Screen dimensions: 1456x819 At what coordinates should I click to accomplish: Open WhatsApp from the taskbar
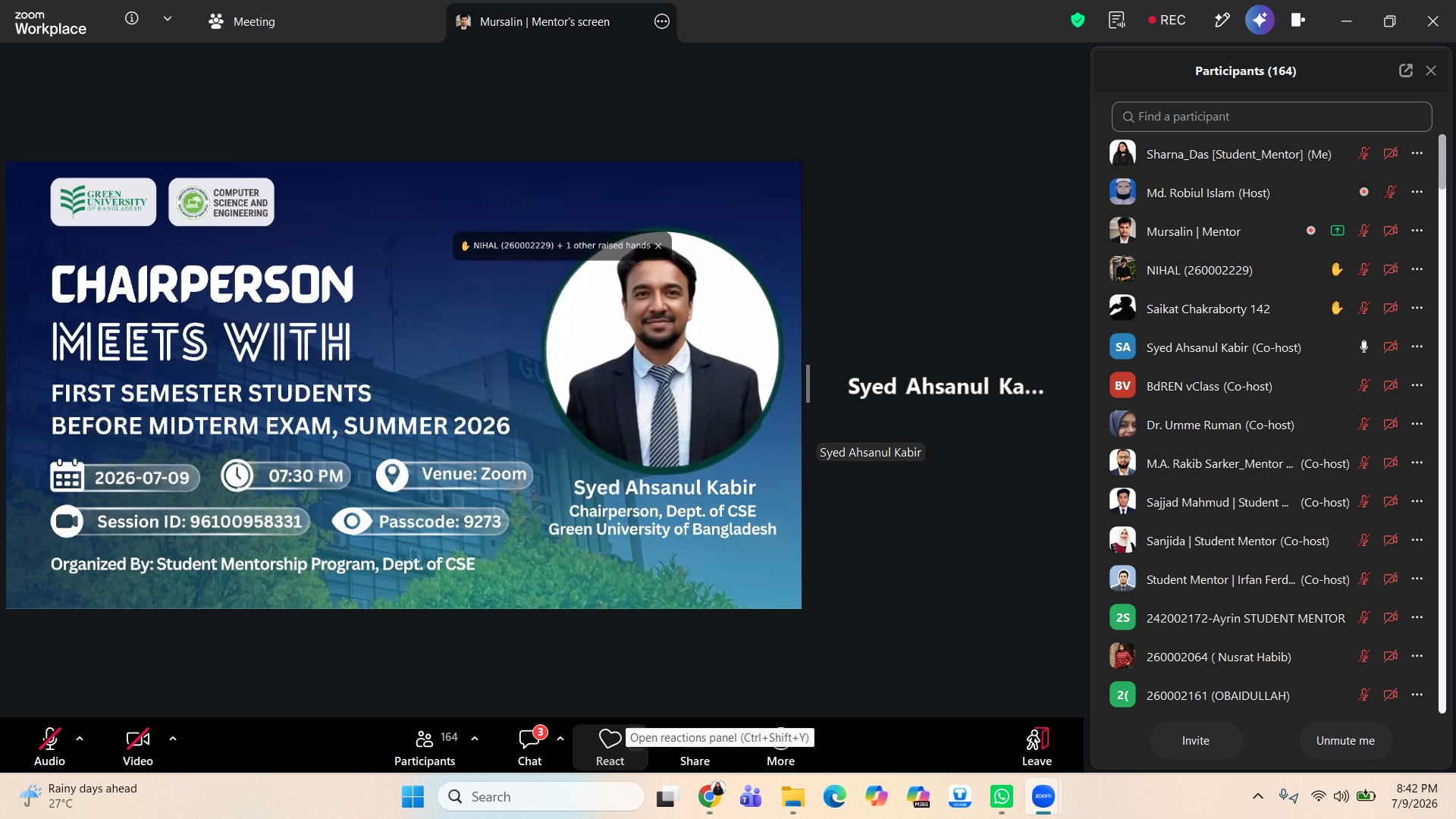click(1001, 797)
